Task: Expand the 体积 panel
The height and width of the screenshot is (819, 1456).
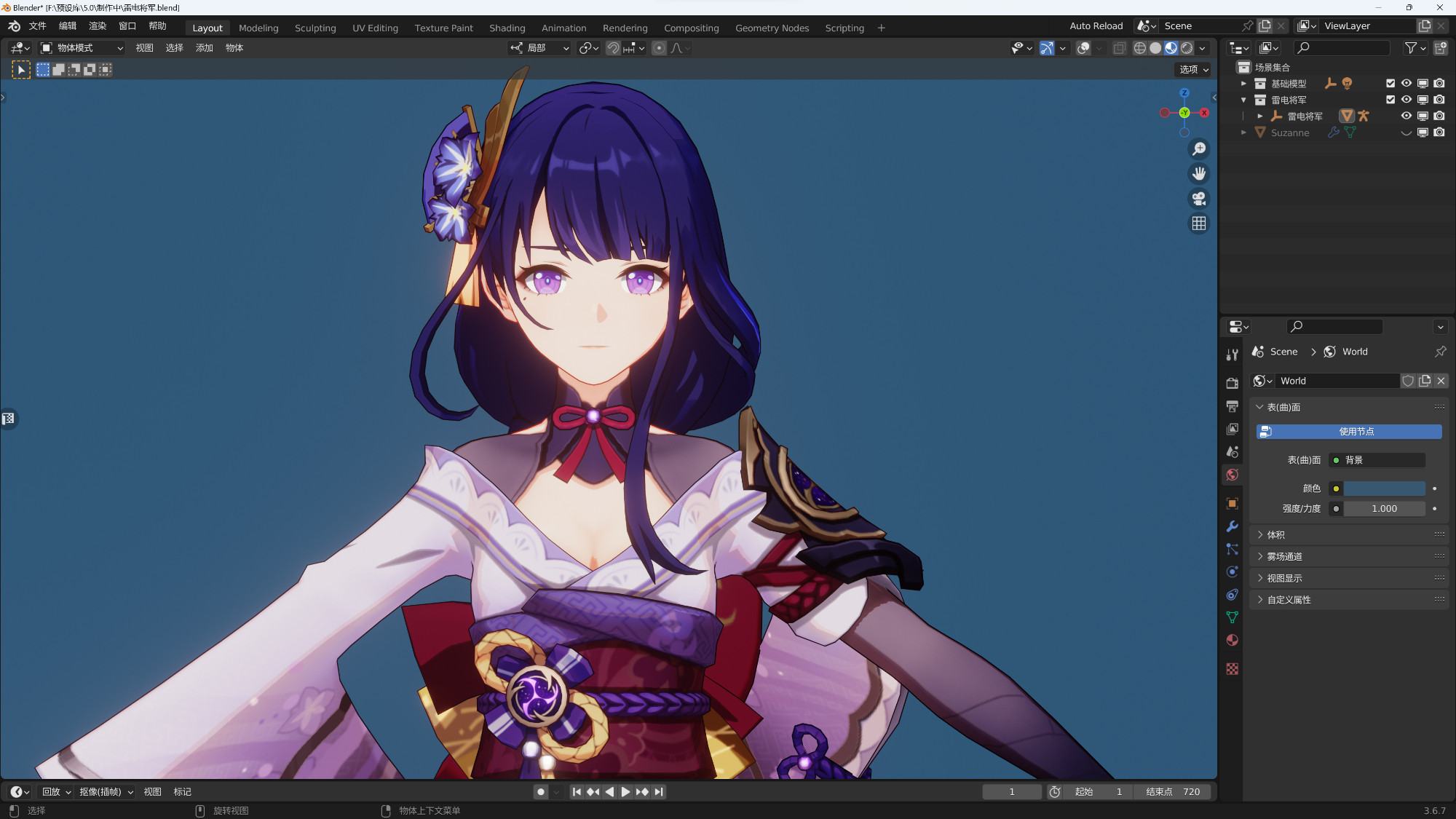Action: click(x=1275, y=535)
